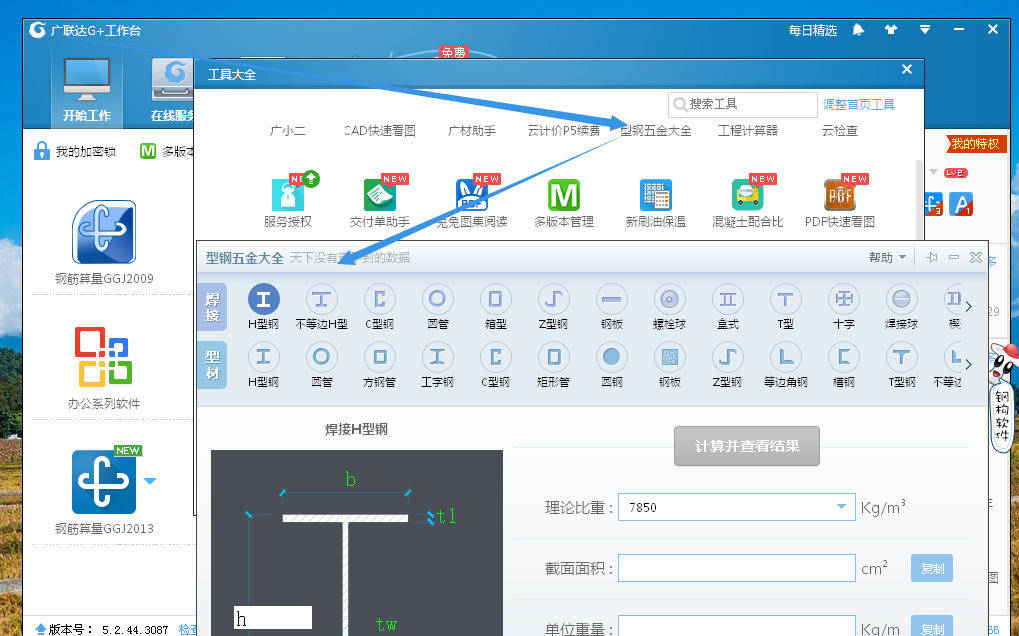Choose welded 圆管 section icon
This screenshot has height=636, width=1019.
437,299
